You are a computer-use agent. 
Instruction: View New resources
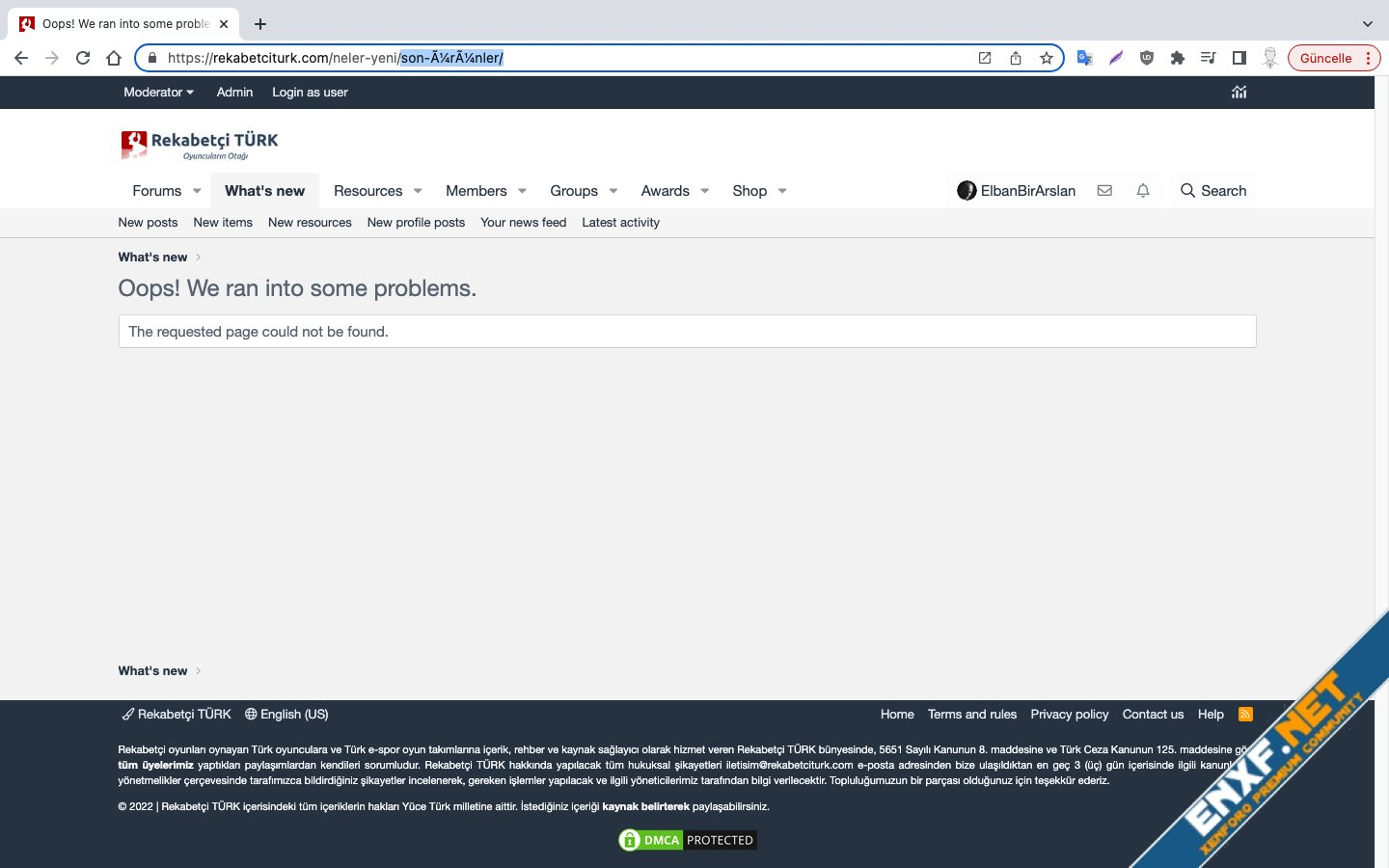[310, 223]
